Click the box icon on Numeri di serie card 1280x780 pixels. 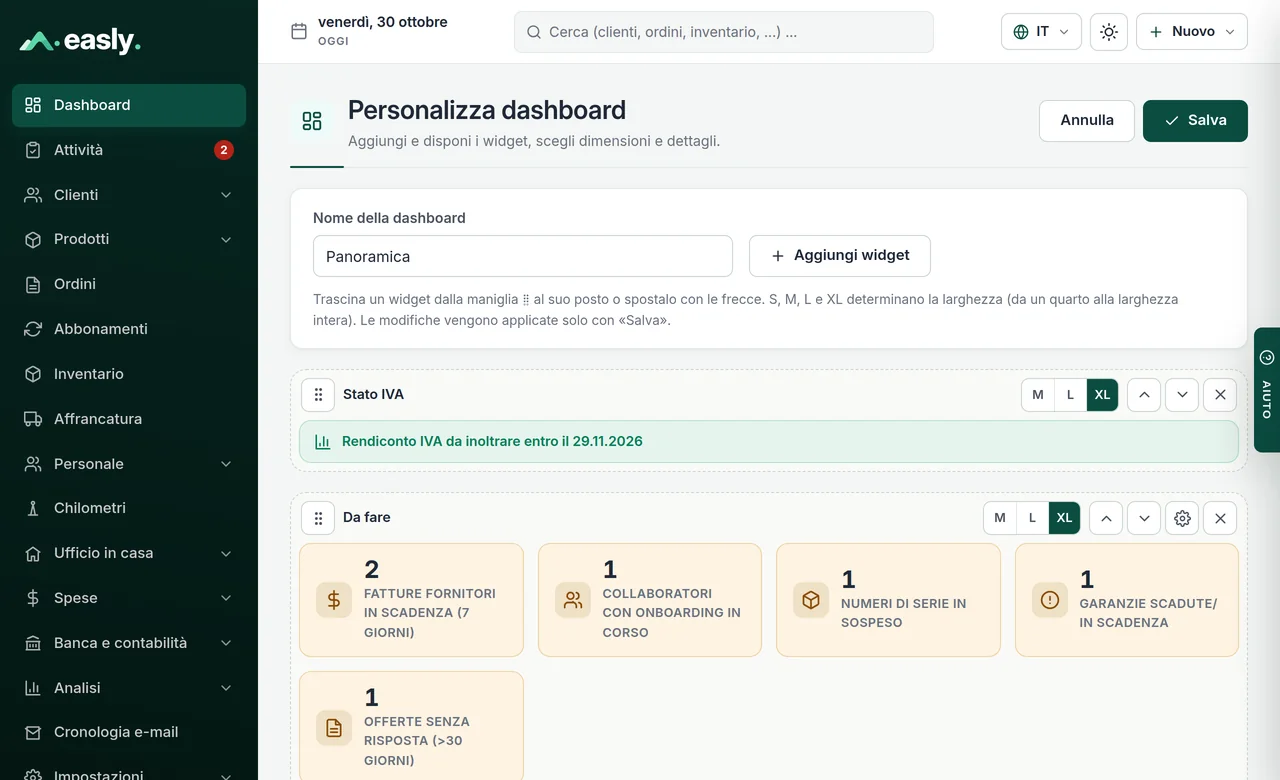(x=811, y=600)
